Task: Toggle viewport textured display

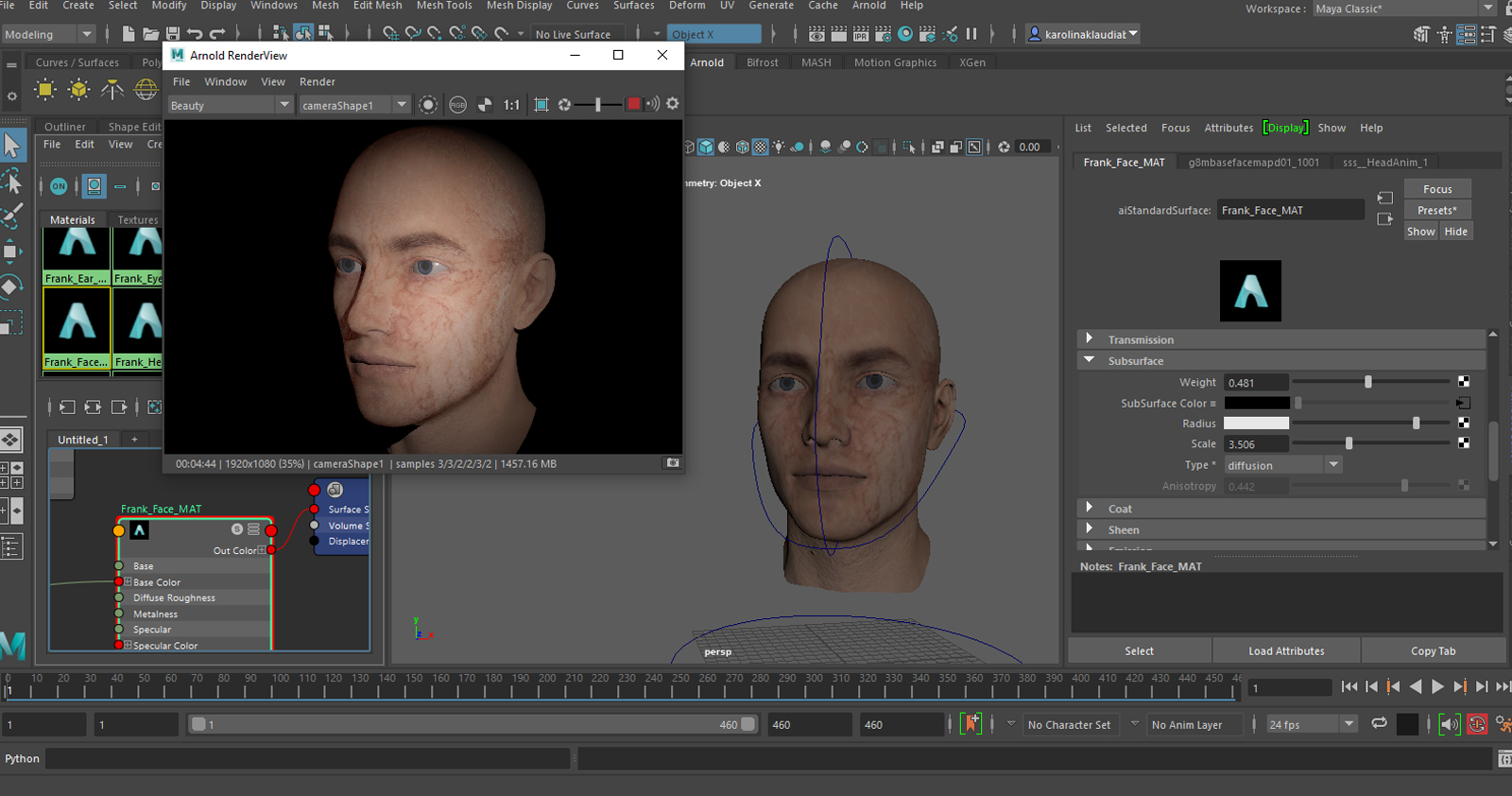Action: tap(761, 147)
